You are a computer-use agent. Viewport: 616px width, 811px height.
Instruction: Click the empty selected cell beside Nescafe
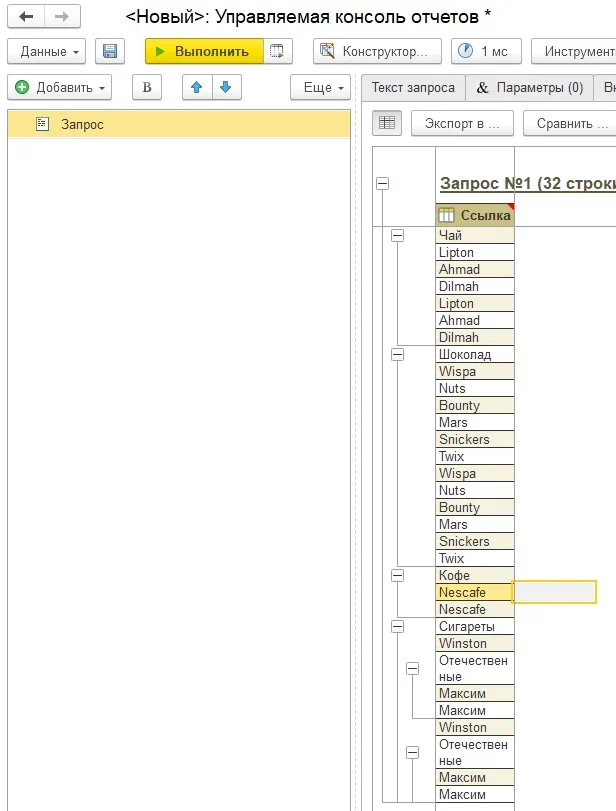(554, 592)
